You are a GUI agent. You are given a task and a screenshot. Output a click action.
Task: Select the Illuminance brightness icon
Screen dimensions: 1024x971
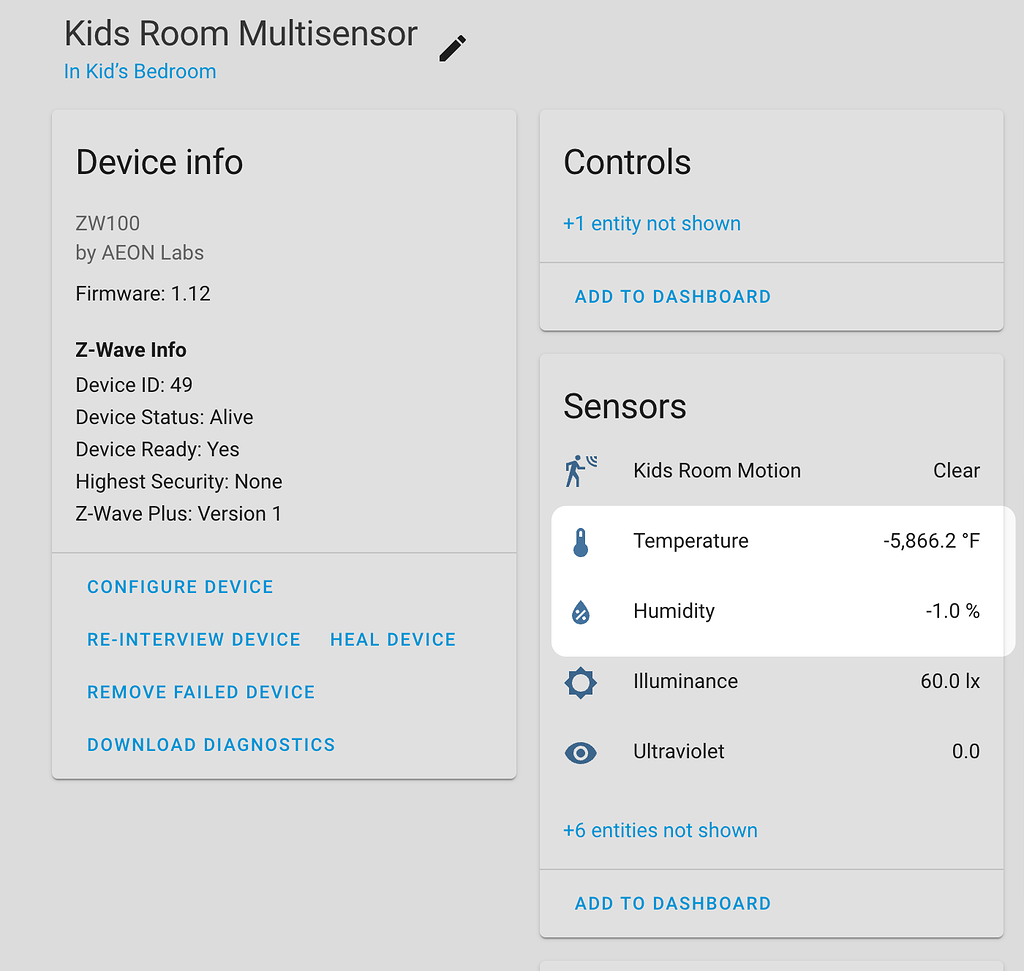coord(580,682)
